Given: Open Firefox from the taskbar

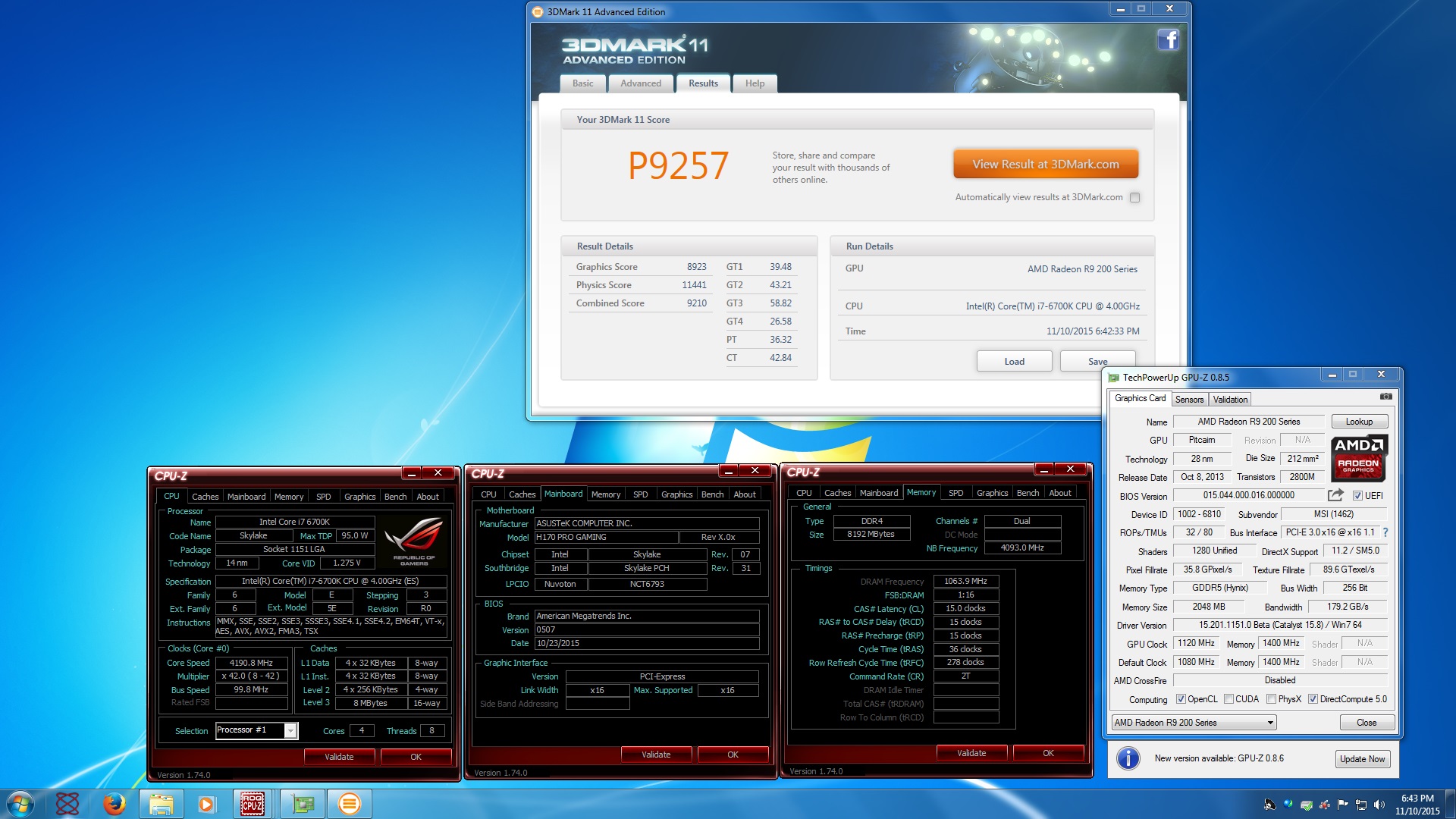Looking at the screenshot, I should (x=114, y=804).
